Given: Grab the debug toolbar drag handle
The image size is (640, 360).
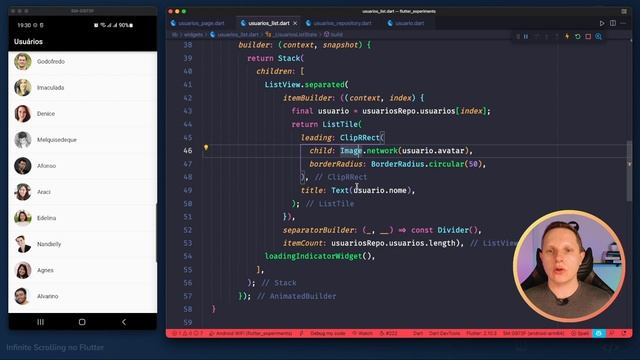Looking at the screenshot, I should coord(518,37).
